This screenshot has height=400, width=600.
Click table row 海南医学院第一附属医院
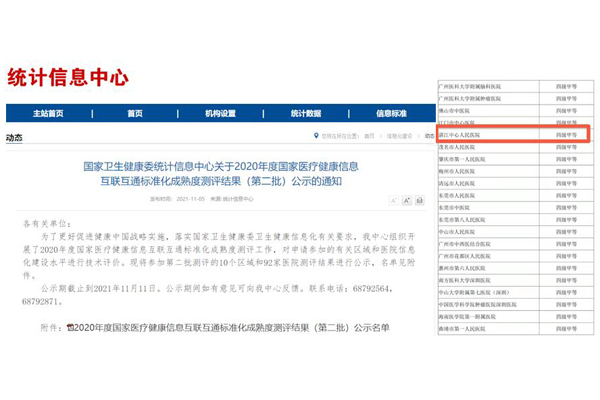click(x=516, y=317)
